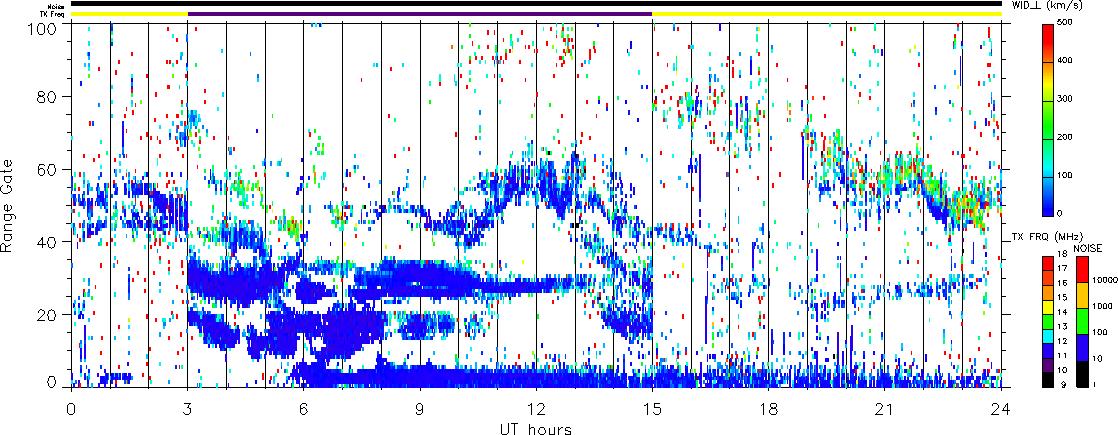This screenshot has width=1118, height=435.
Task: Select the 'TX FRQ (MHz)' legend title
Action: pos(1047,237)
